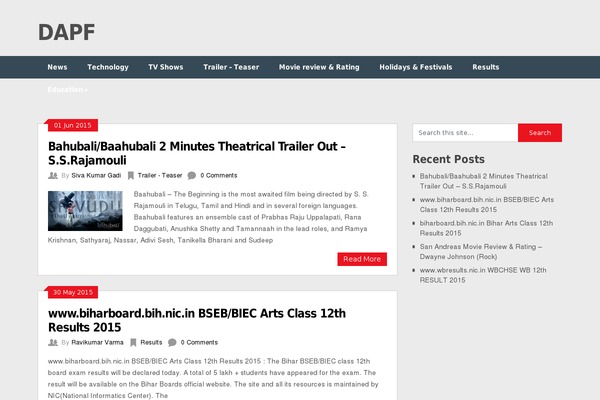Open author Siva Kumar Gadi
Viewport: 600px width, 400px height.
96,175
